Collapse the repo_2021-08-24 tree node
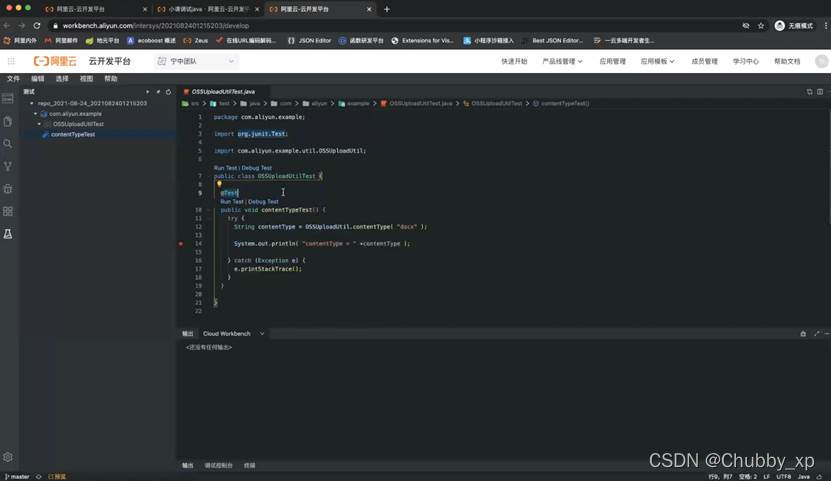 click(x=32, y=103)
